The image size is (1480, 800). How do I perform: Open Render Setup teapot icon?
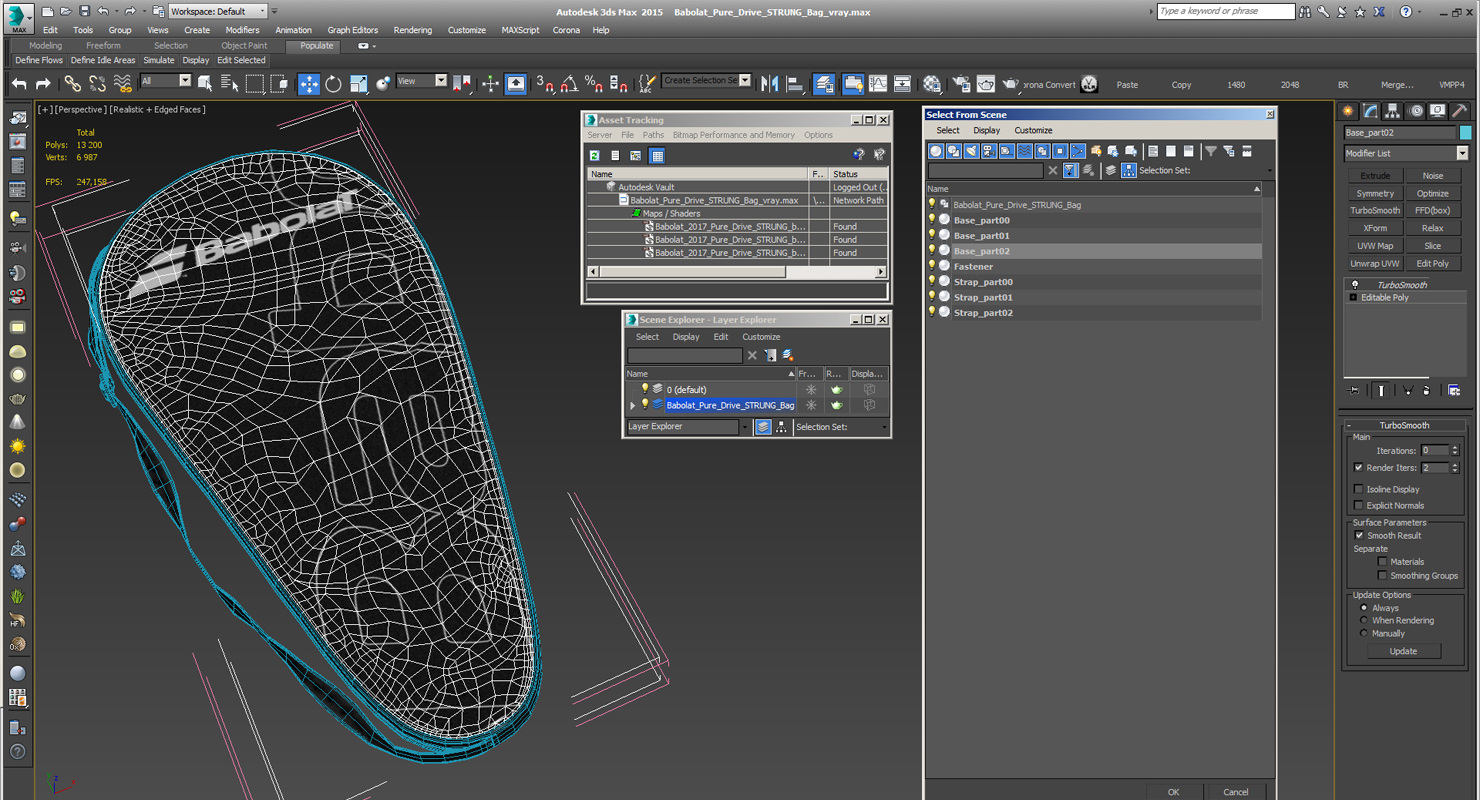pos(962,84)
